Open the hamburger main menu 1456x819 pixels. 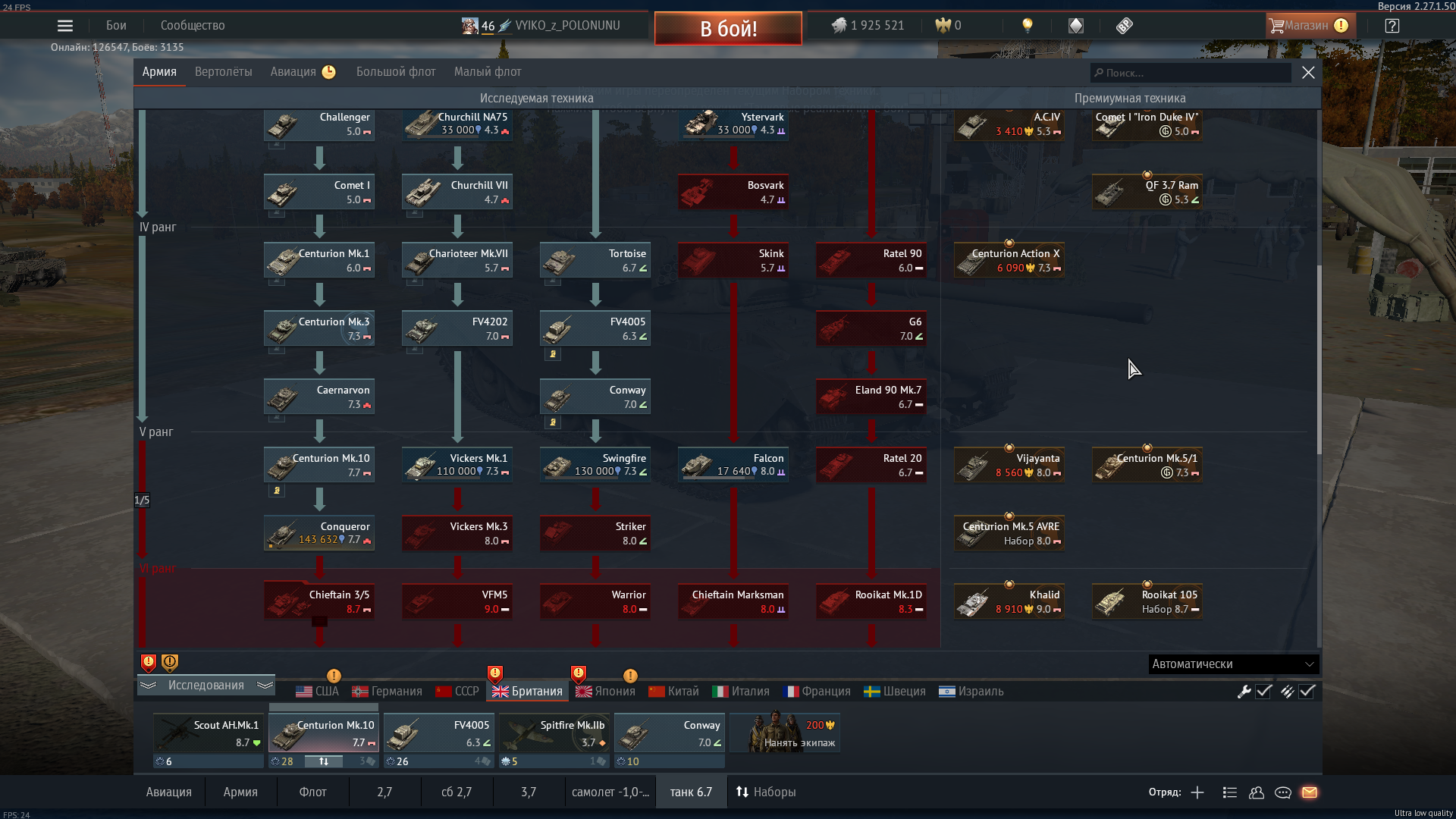pyautogui.click(x=65, y=26)
